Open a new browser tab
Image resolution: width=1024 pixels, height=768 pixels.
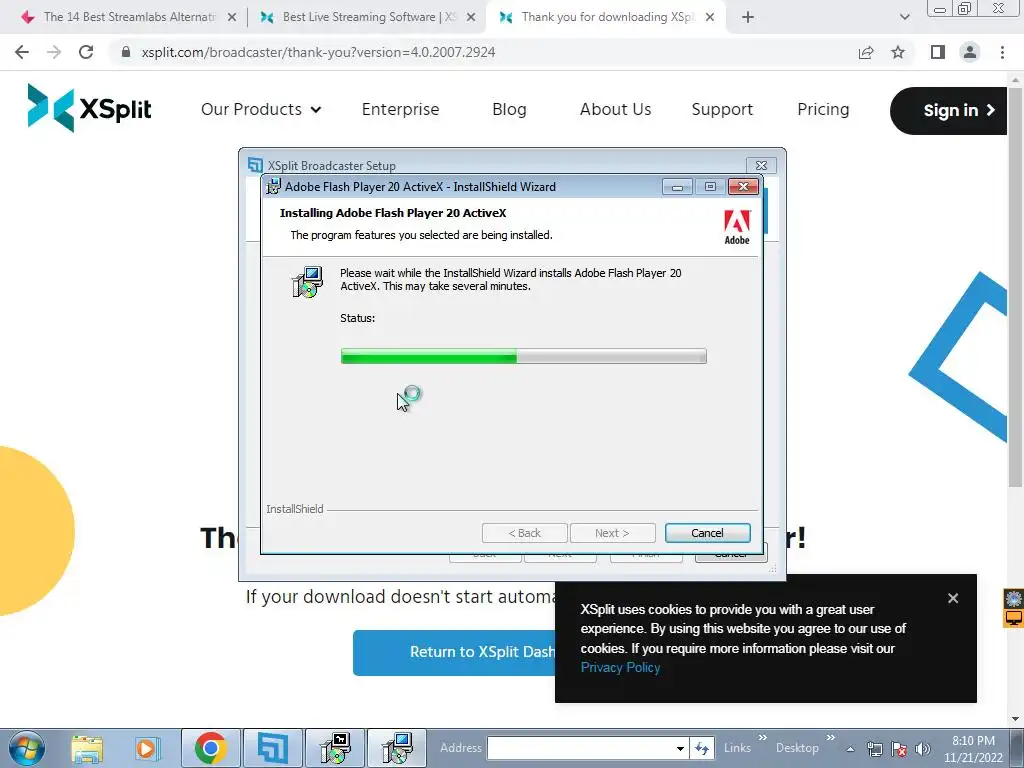click(x=748, y=17)
